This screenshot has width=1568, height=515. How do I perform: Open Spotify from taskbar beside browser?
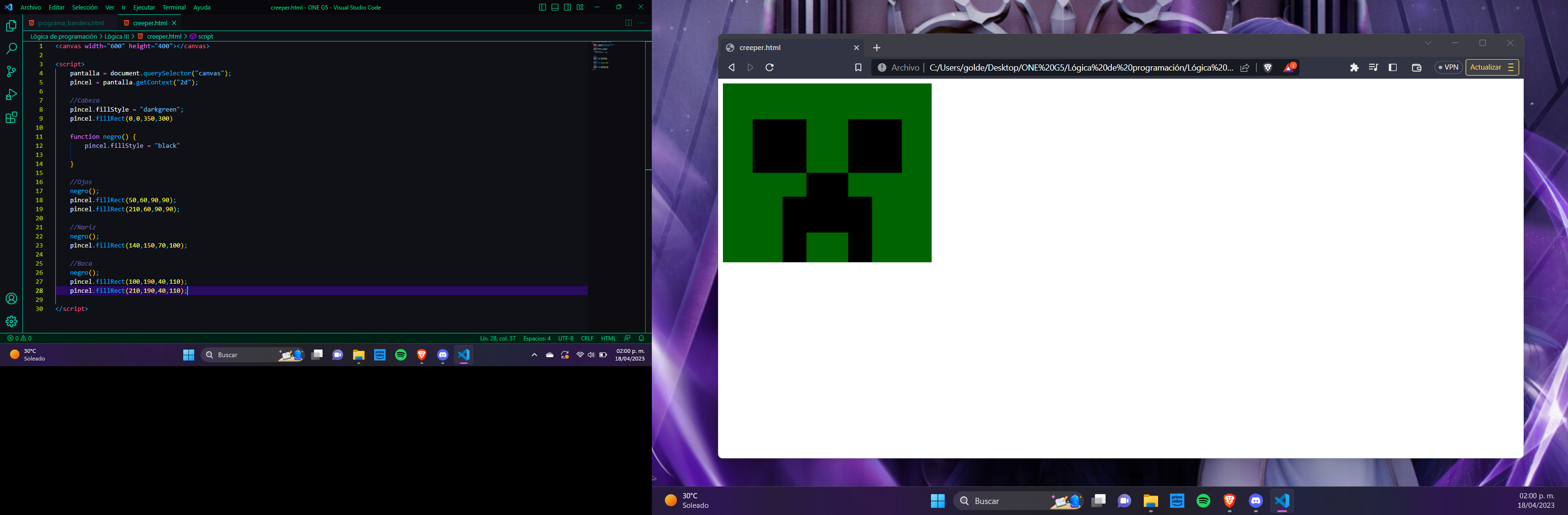point(1203,501)
